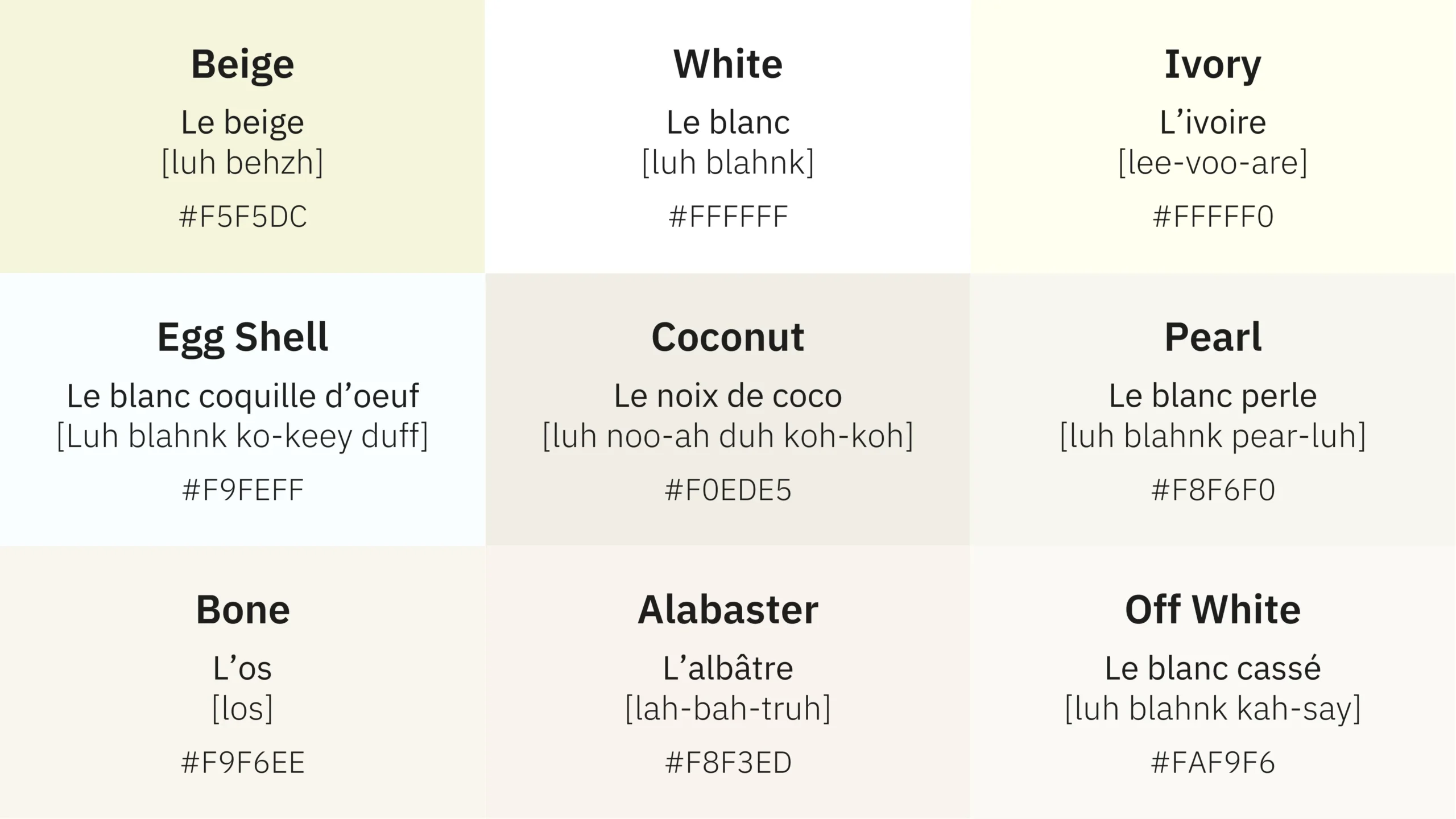Select the text "L'albâtre"
Image resolution: width=1456 pixels, height=819 pixels.
727,668
